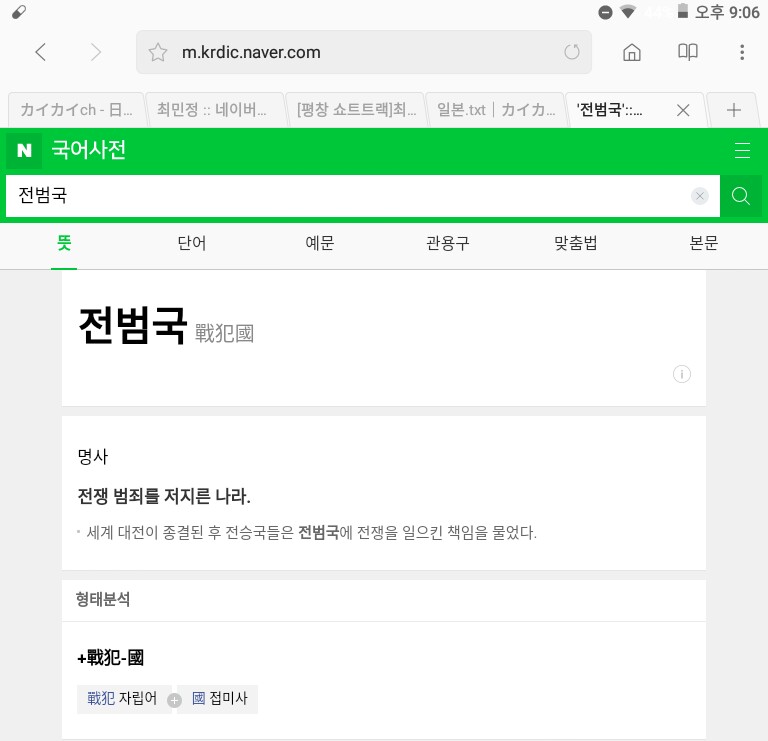Screen dimensions: 768x741
Task: Clear the search field text
Action: pyautogui.click(x=700, y=196)
